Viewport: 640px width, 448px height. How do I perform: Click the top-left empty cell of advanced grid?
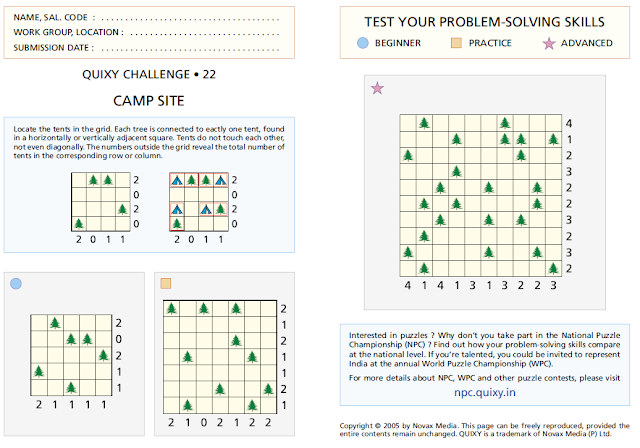point(408,123)
